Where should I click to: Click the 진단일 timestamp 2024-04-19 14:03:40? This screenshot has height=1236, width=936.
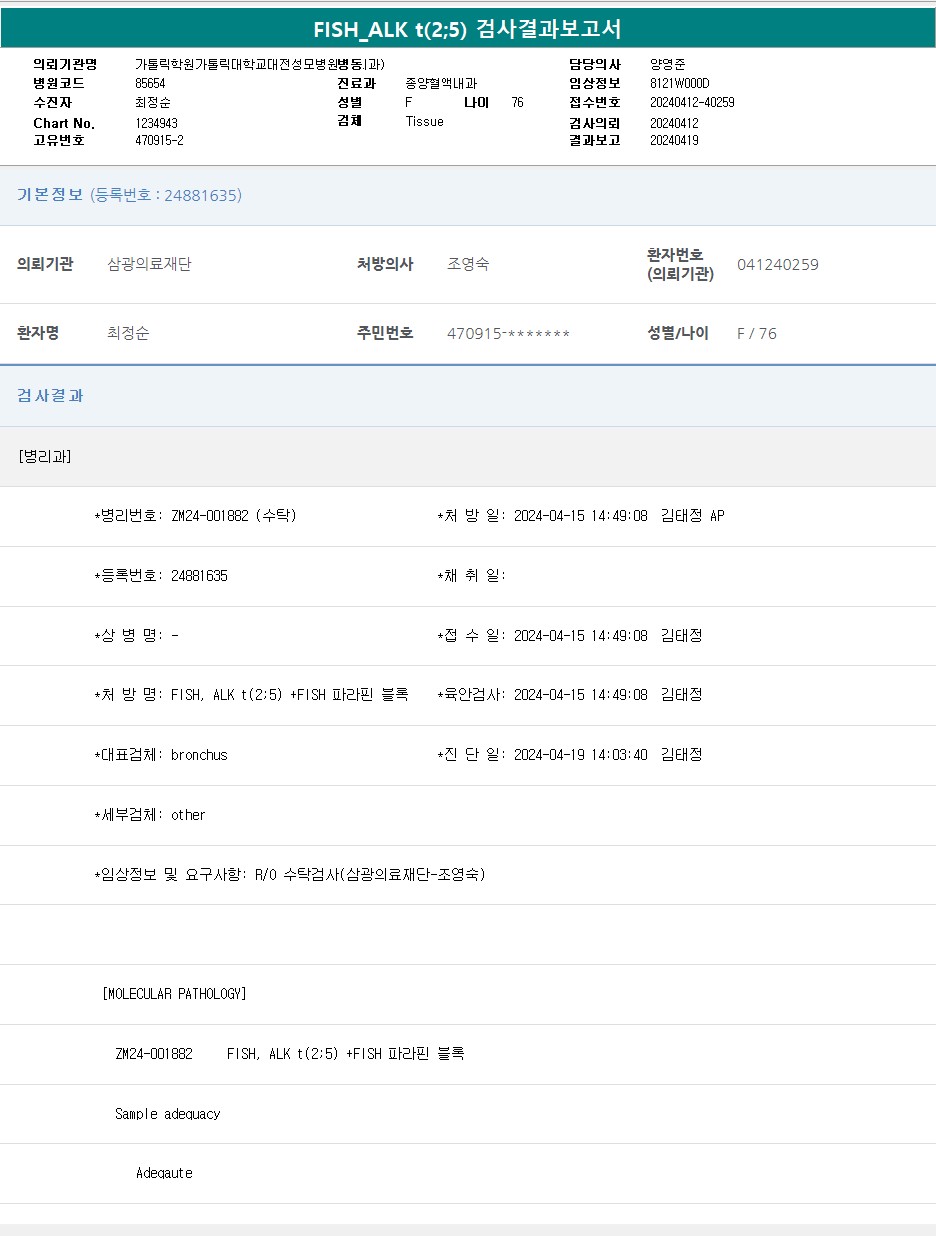[x=580, y=755]
